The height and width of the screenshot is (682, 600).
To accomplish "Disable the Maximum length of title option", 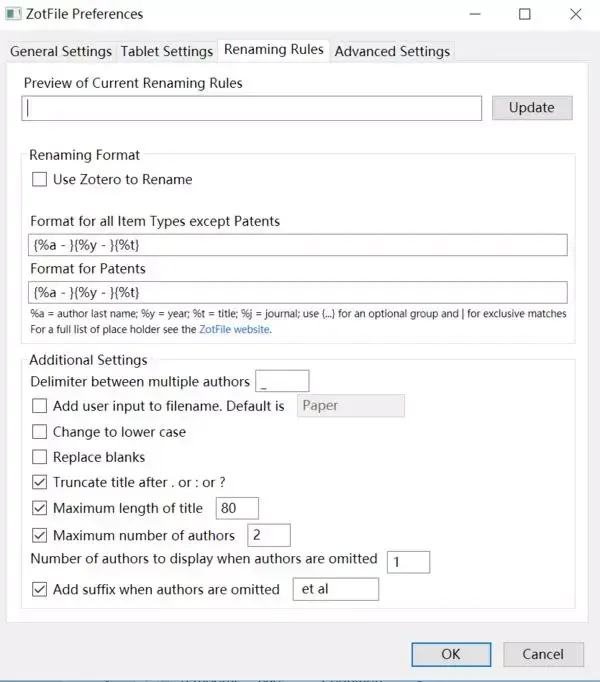I will pyautogui.click(x=40, y=508).
